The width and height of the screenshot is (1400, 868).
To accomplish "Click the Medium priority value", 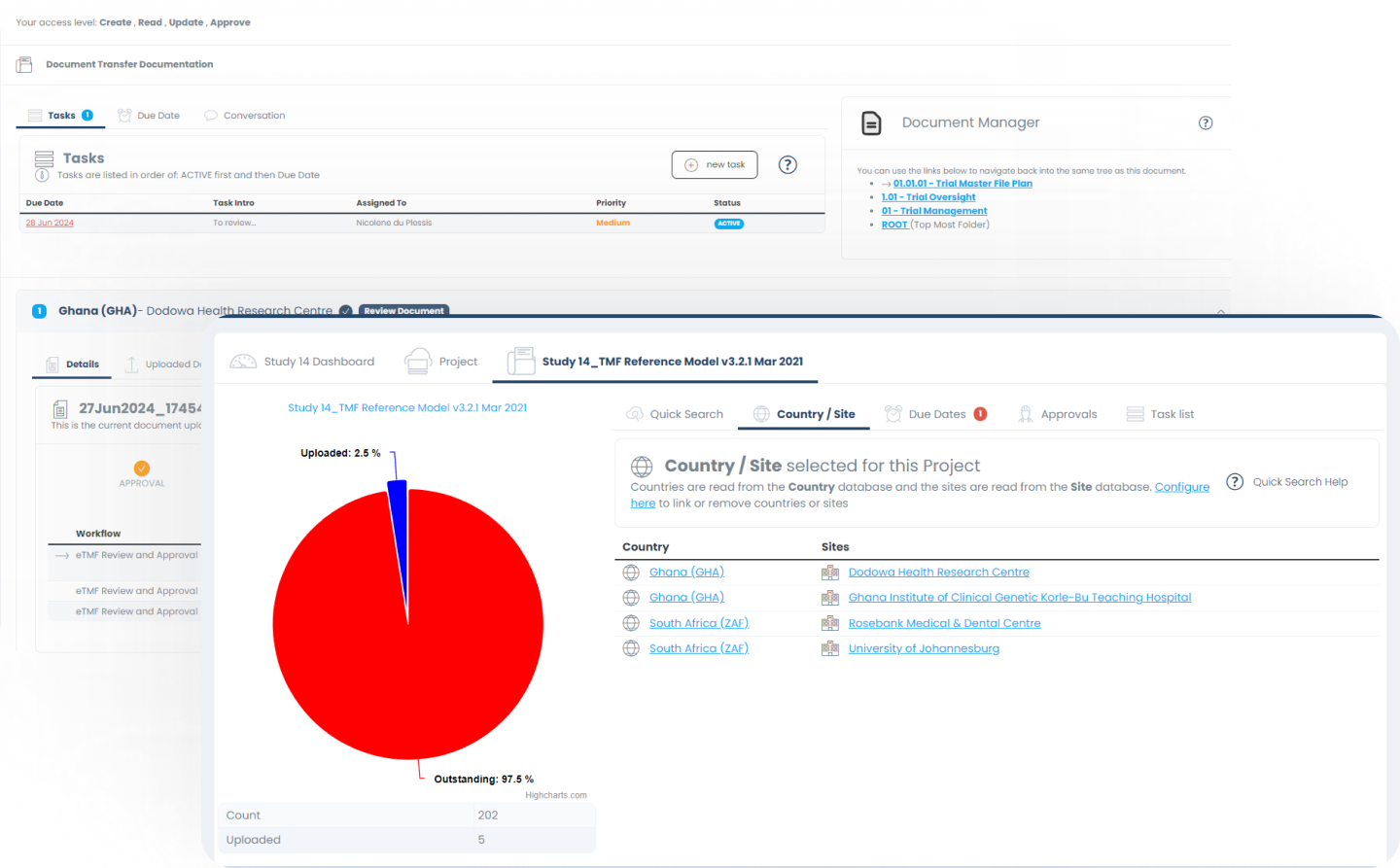I will 612,224.
